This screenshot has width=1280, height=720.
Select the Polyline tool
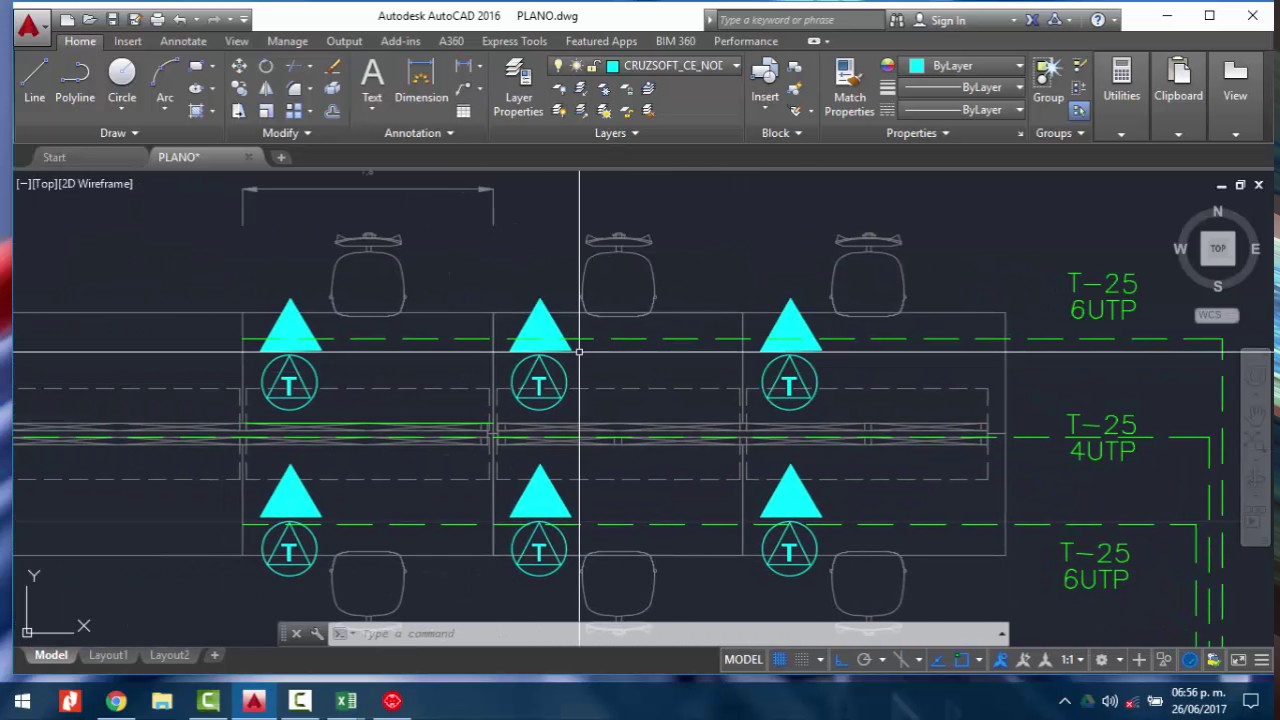(x=75, y=80)
